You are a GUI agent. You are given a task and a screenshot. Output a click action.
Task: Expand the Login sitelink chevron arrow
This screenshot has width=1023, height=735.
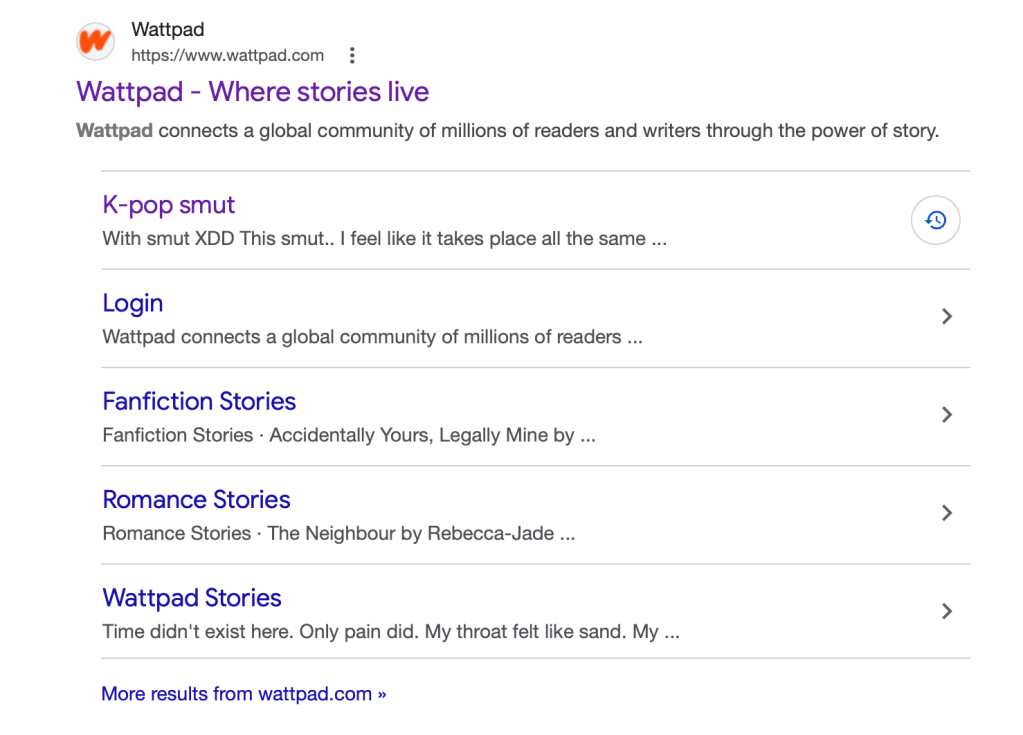click(x=946, y=317)
